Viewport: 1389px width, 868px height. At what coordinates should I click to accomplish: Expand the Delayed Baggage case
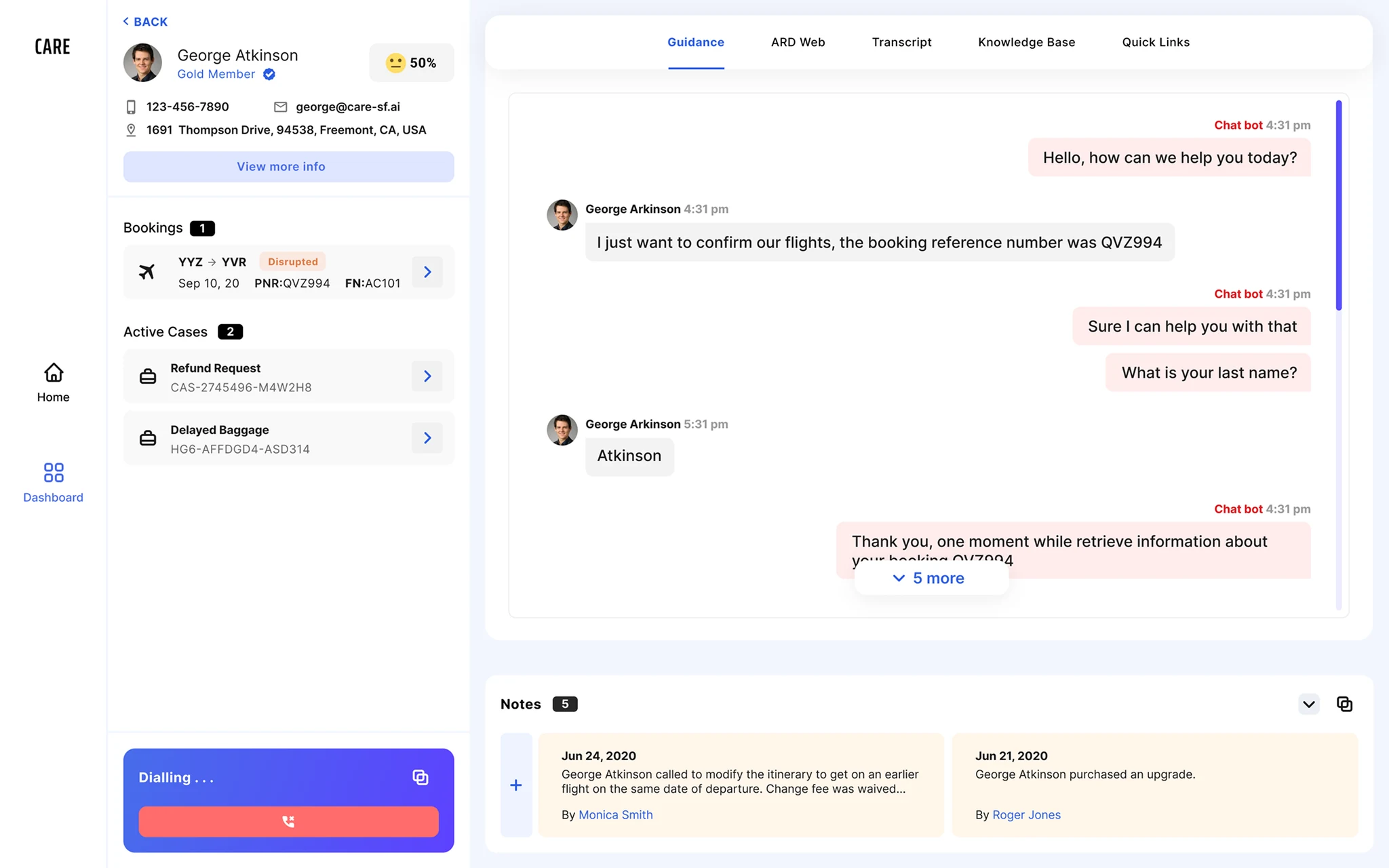point(427,437)
